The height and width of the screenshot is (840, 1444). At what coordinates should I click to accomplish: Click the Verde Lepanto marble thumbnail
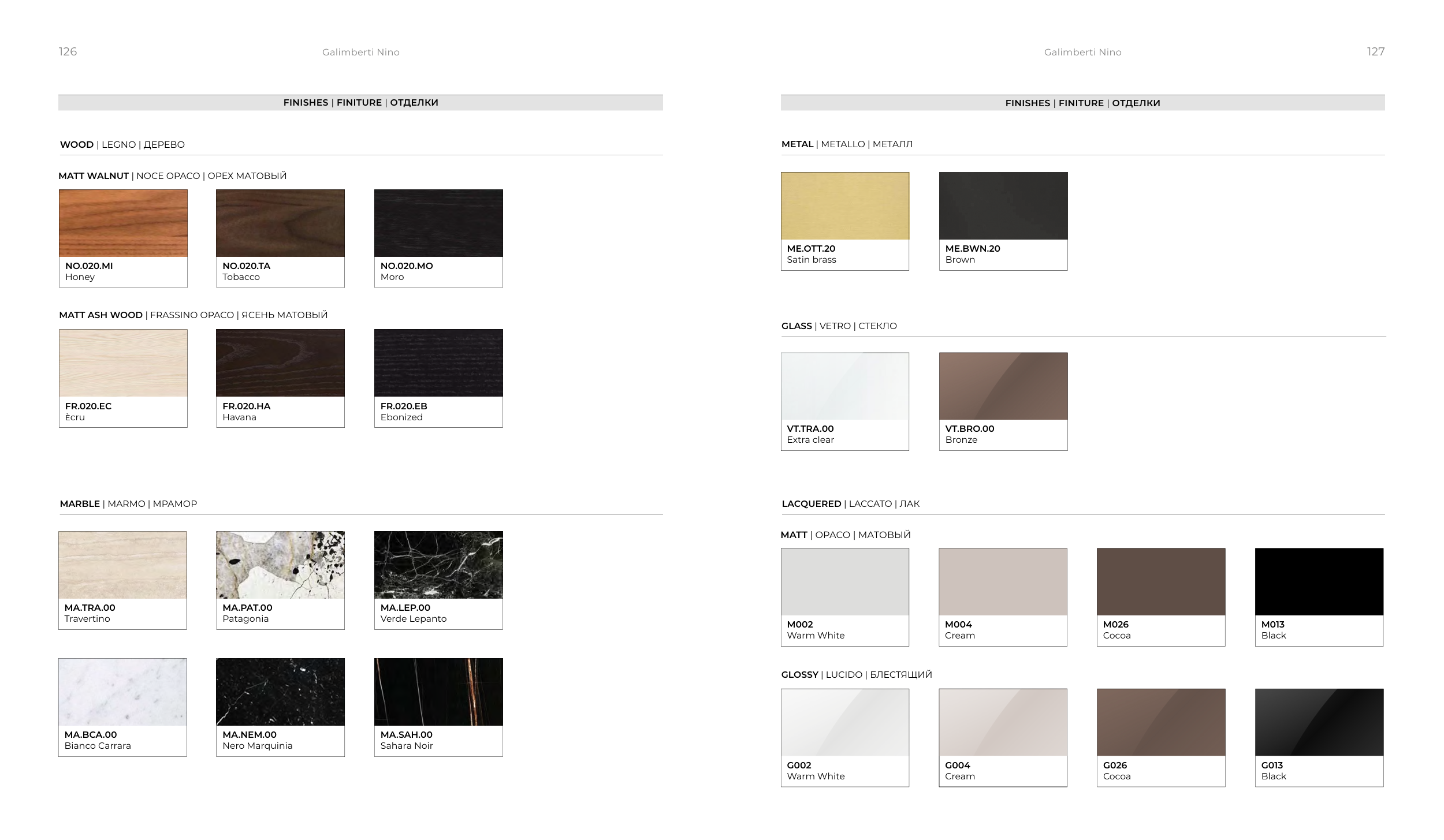(x=438, y=565)
